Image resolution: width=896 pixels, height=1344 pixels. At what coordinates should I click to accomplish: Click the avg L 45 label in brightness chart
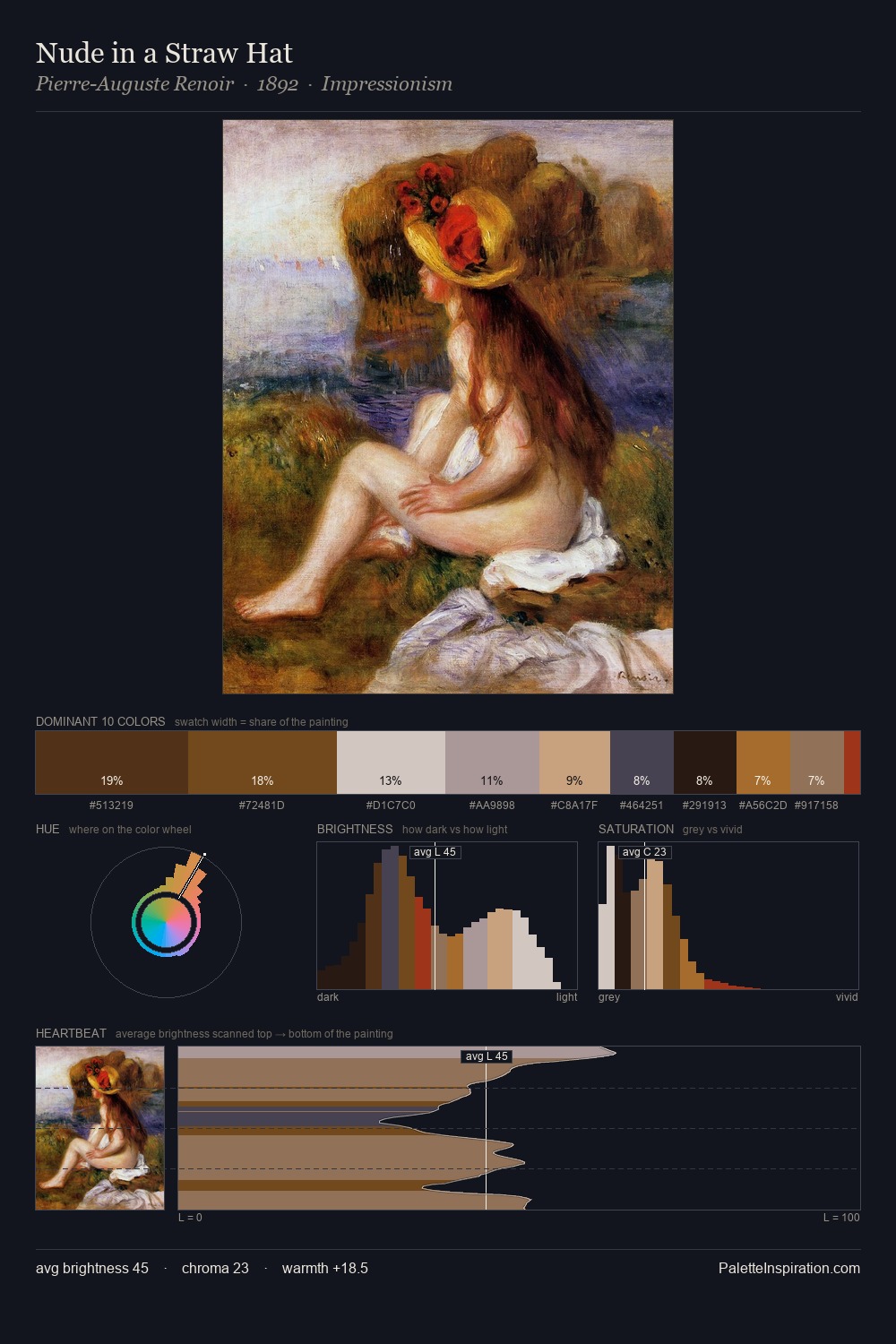pos(435,852)
